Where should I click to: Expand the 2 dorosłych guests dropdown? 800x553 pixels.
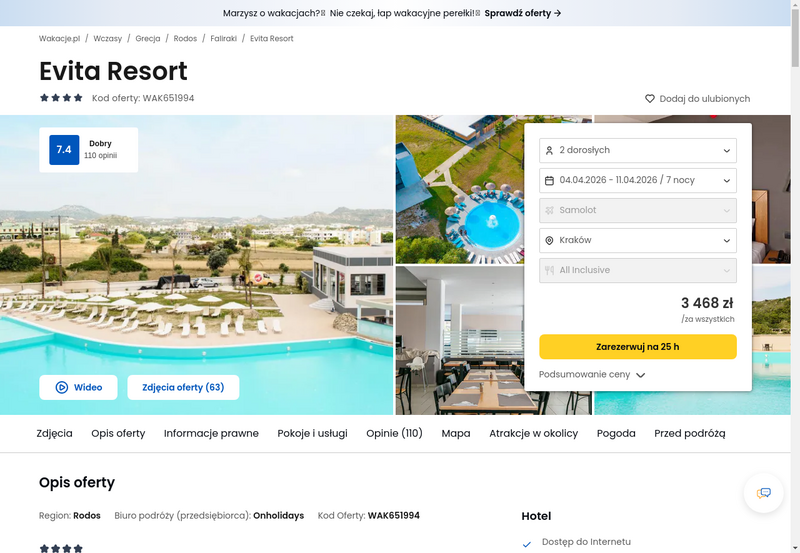tap(638, 150)
